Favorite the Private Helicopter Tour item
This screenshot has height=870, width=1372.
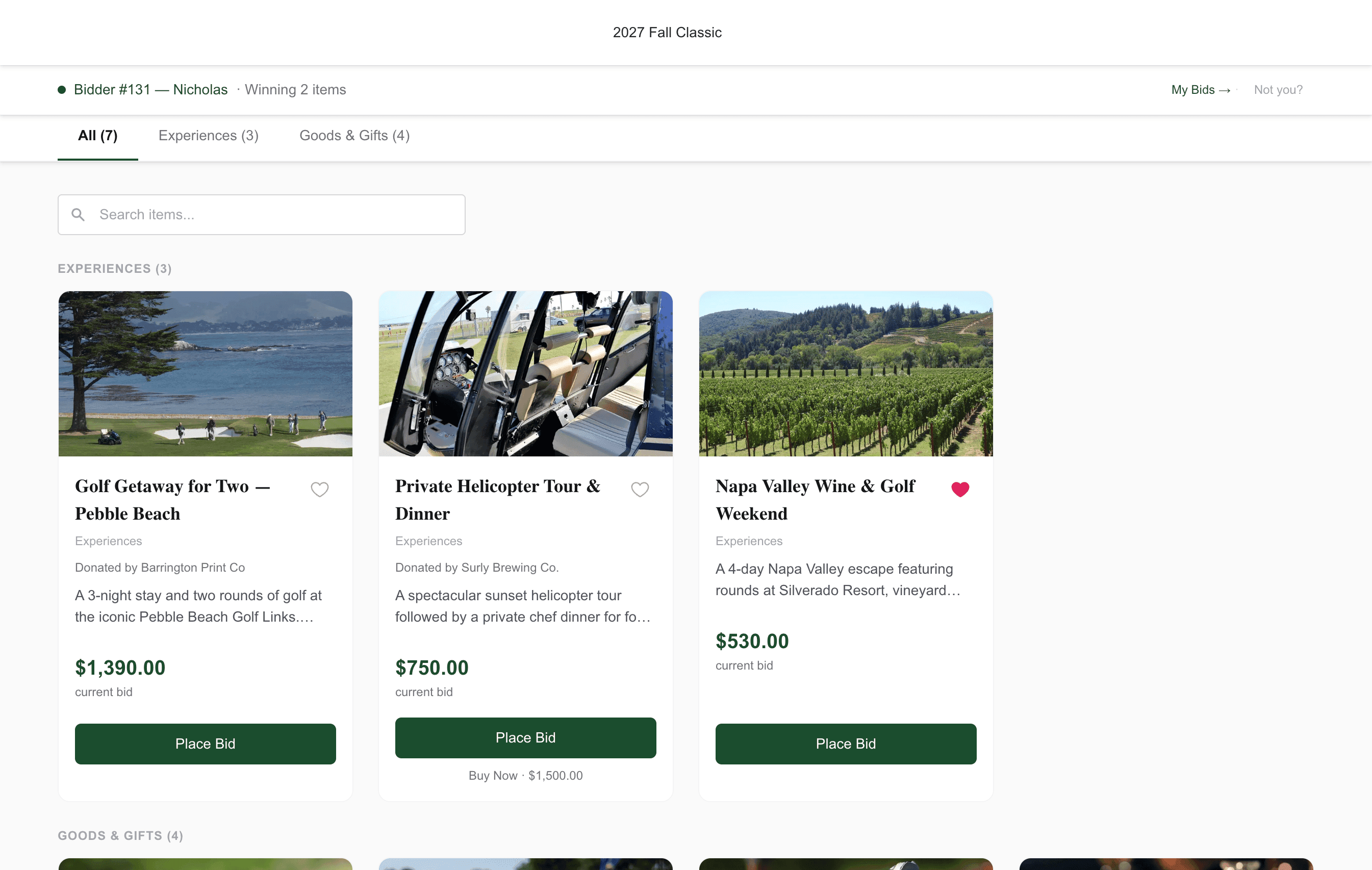coord(640,490)
